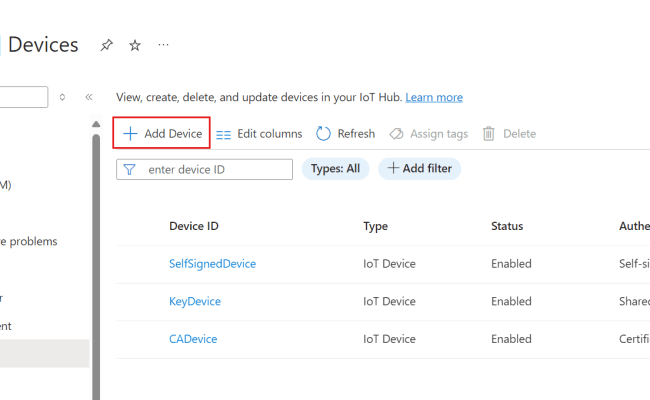Select the highlighted sidebar menu item
Image resolution: width=650 pixels, height=400 pixels.
tap(45, 353)
